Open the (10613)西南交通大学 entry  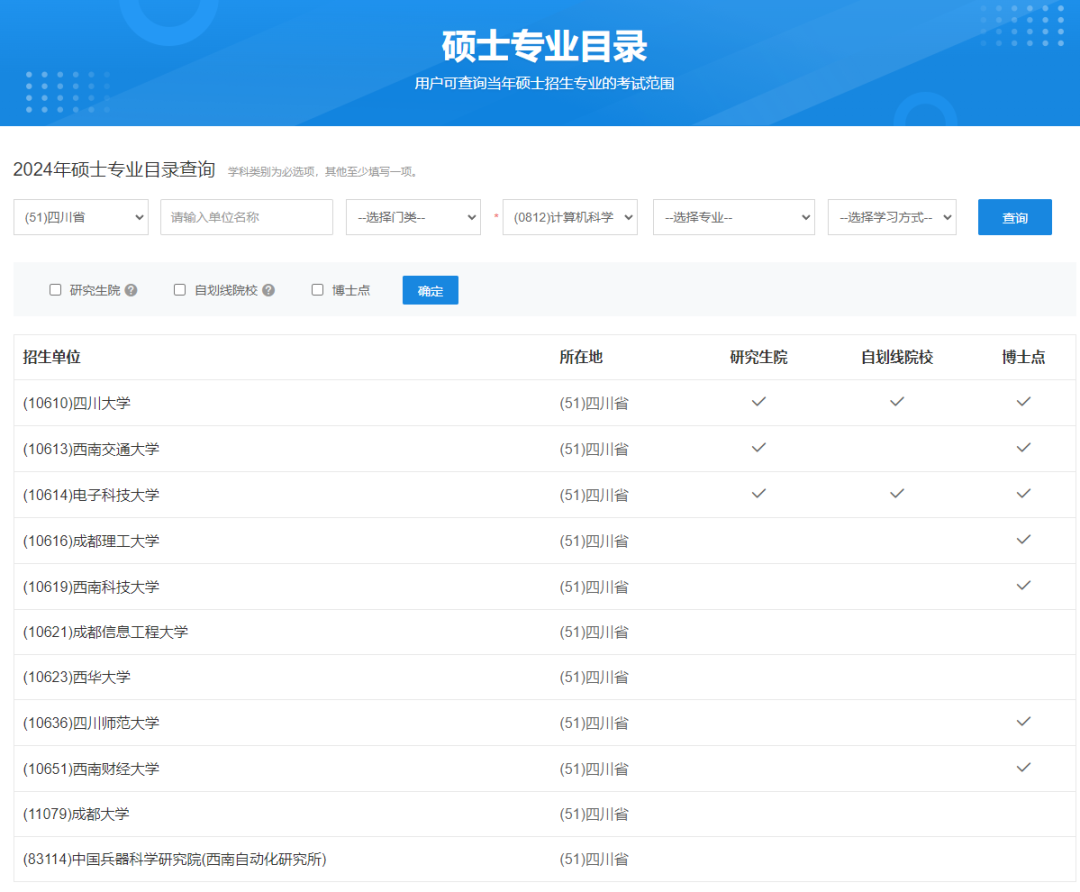[x=91, y=449]
